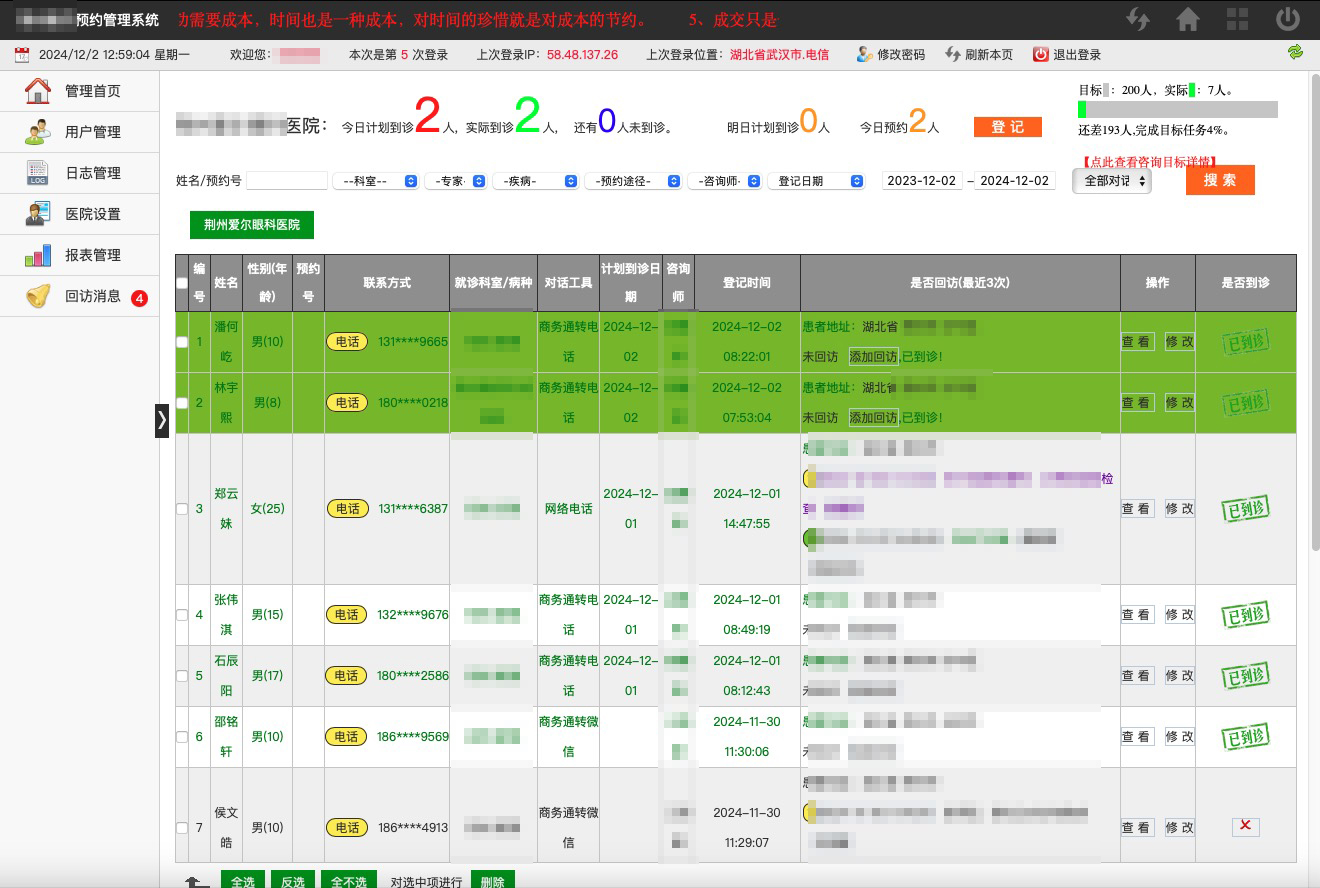Screen dimensions: 1320x888
Task: Go to home via the house icon in header
Action: point(1187,19)
